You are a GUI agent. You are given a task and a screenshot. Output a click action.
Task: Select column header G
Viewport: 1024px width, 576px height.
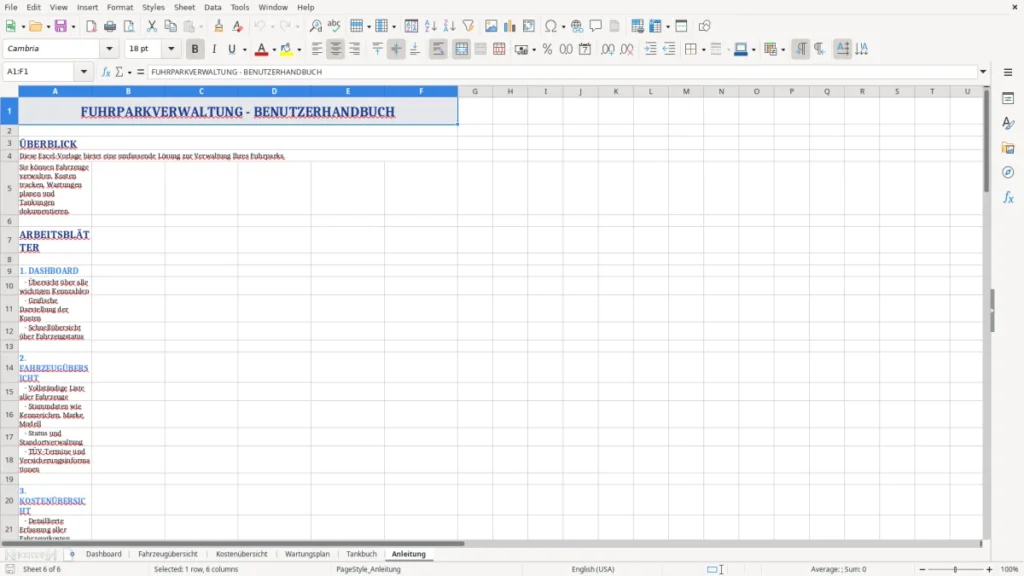click(x=475, y=91)
